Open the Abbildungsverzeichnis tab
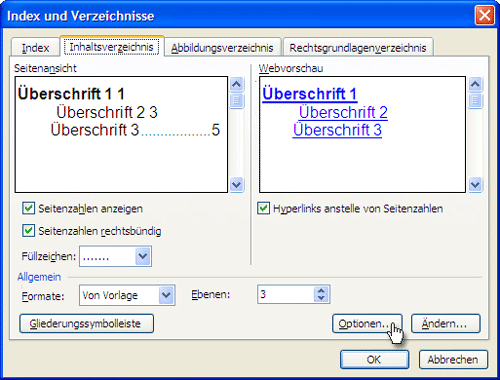 [x=222, y=48]
